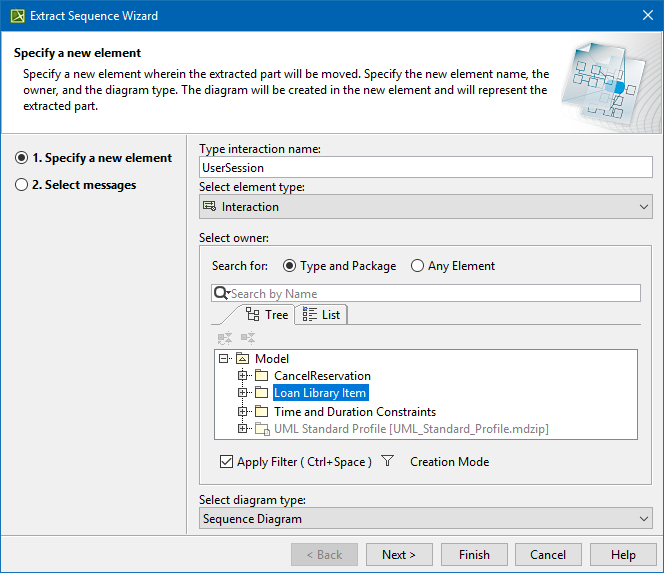Click the Model package icon in tree
Image resolution: width=664 pixels, height=573 pixels.
[243, 359]
